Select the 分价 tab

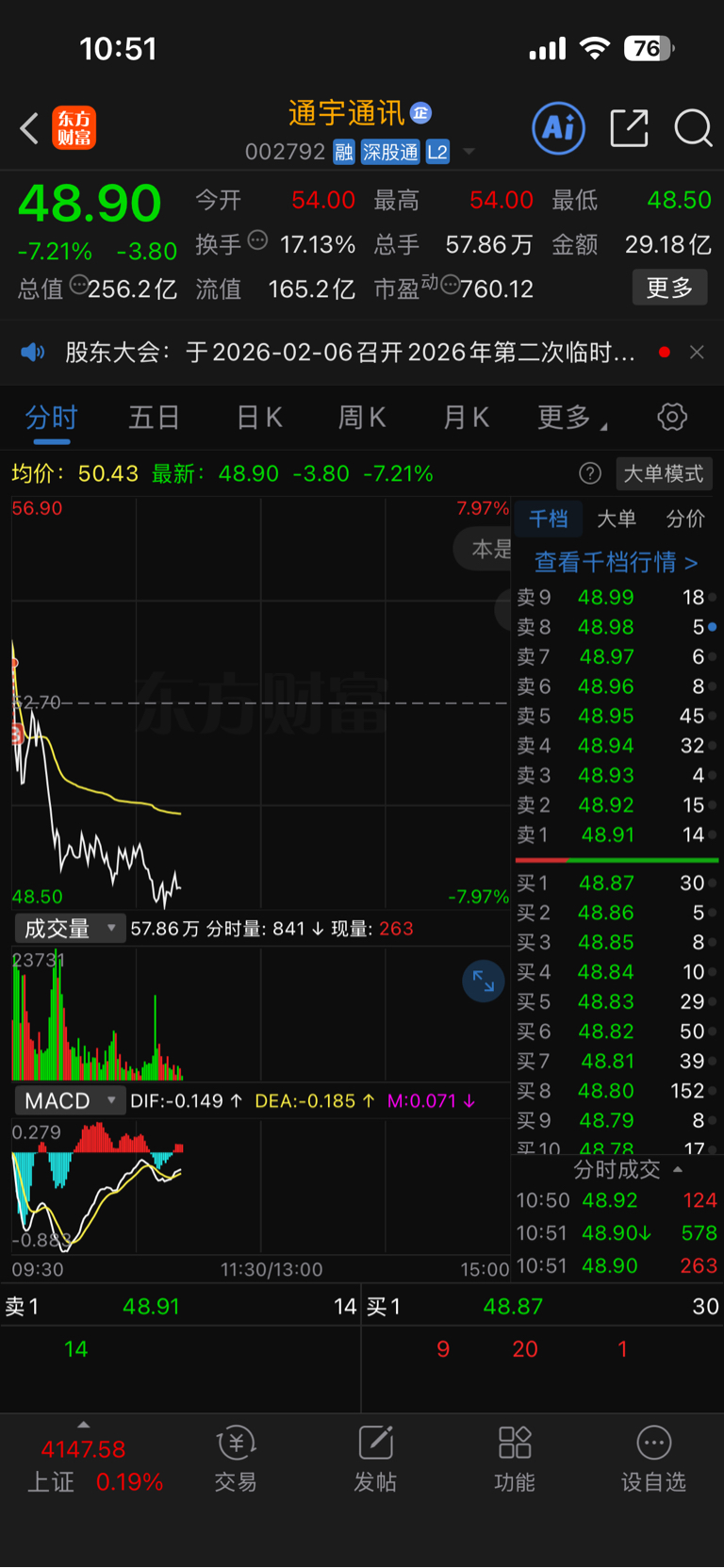[x=685, y=519]
